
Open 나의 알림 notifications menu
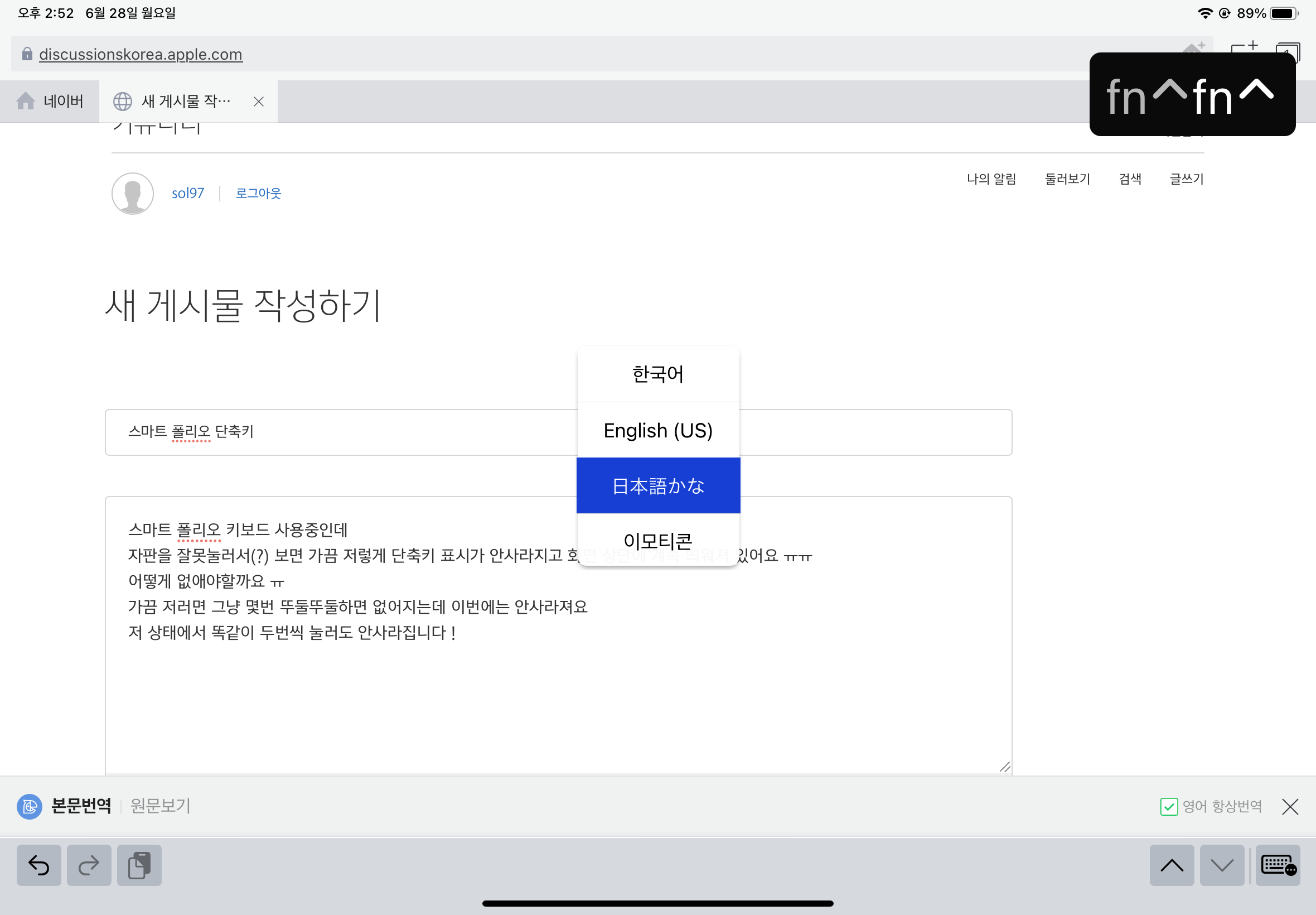point(991,179)
